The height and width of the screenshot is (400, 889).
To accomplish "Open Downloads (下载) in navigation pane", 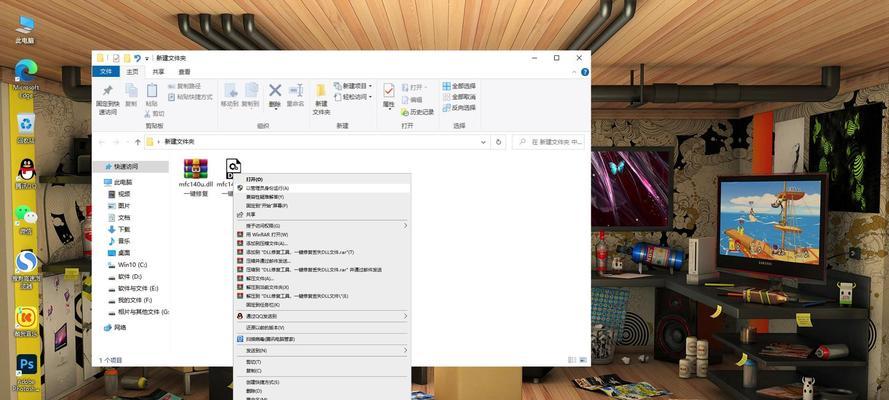I will pyautogui.click(x=119, y=229).
